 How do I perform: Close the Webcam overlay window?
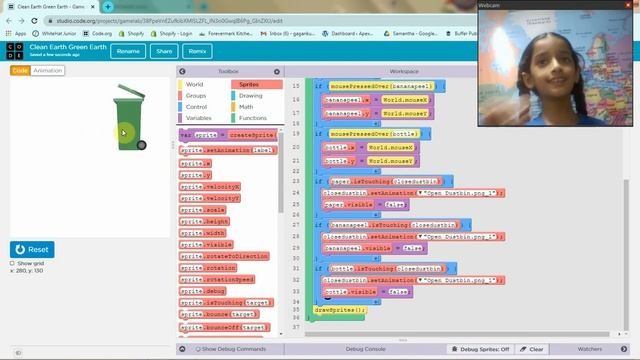[628, 5]
